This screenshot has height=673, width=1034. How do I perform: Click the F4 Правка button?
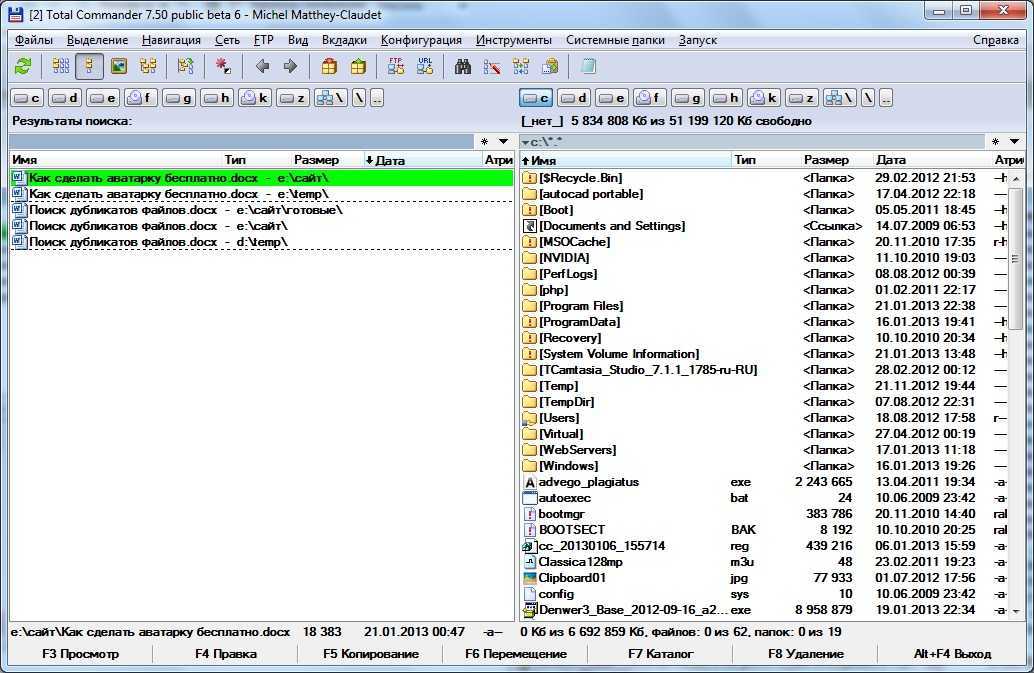(226, 654)
